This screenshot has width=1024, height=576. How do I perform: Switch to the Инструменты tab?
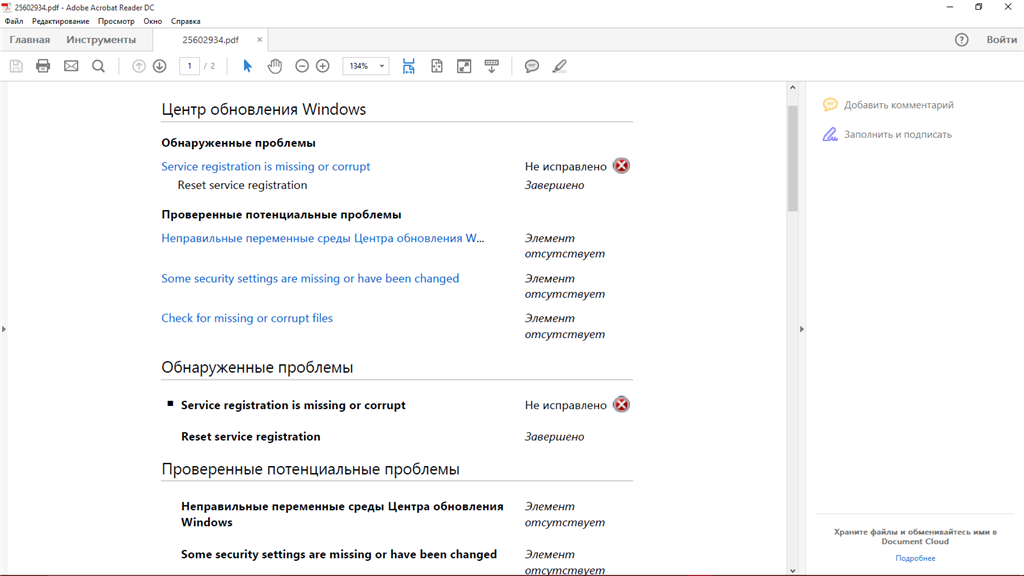click(101, 40)
